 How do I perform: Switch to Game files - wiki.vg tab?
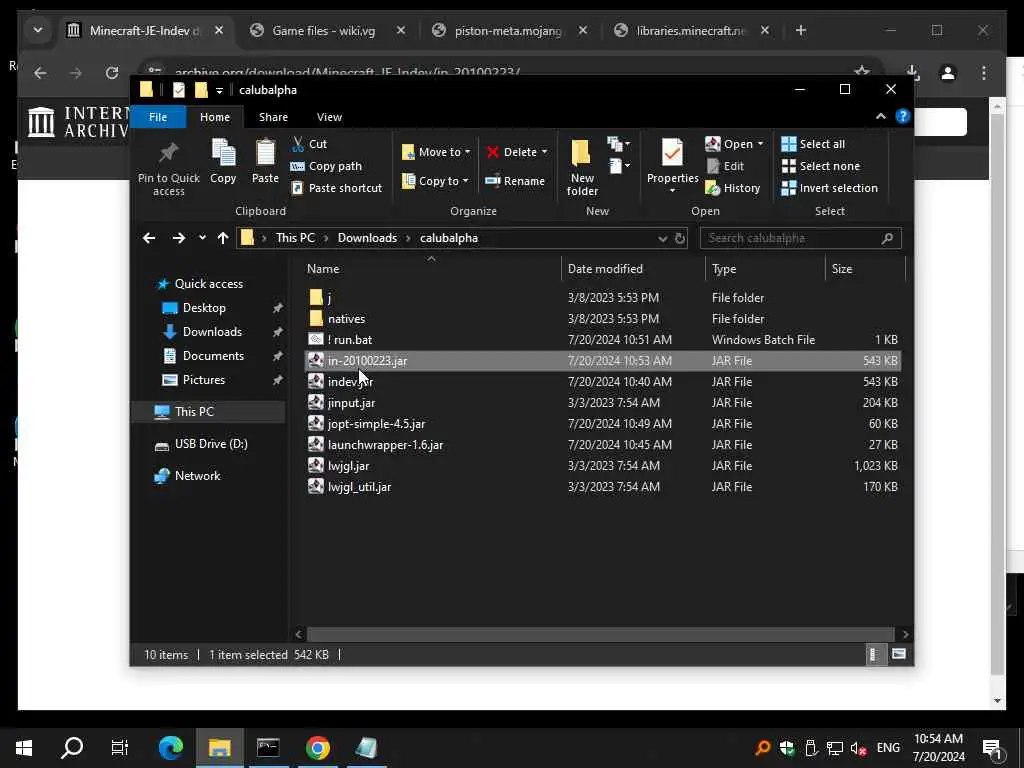click(323, 31)
